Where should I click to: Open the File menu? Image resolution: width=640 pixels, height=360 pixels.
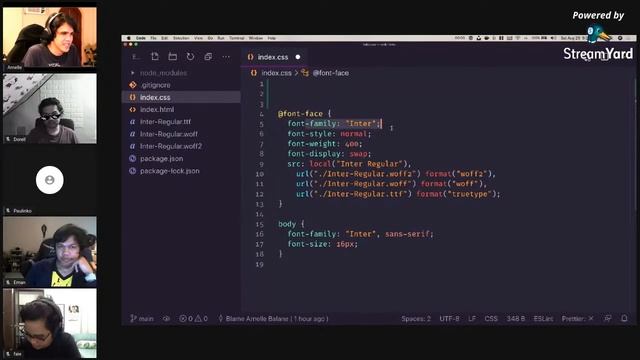coord(153,38)
